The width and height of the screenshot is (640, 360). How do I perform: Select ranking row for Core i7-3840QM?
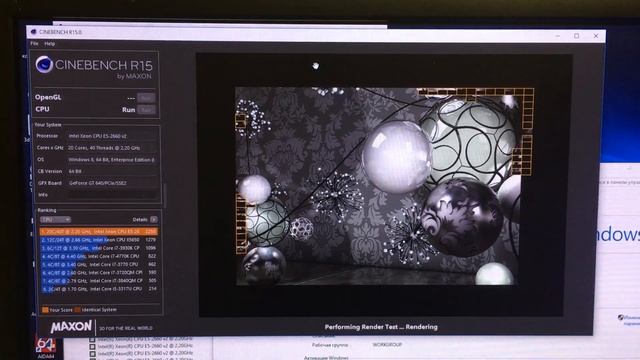[x=98, y=280]
